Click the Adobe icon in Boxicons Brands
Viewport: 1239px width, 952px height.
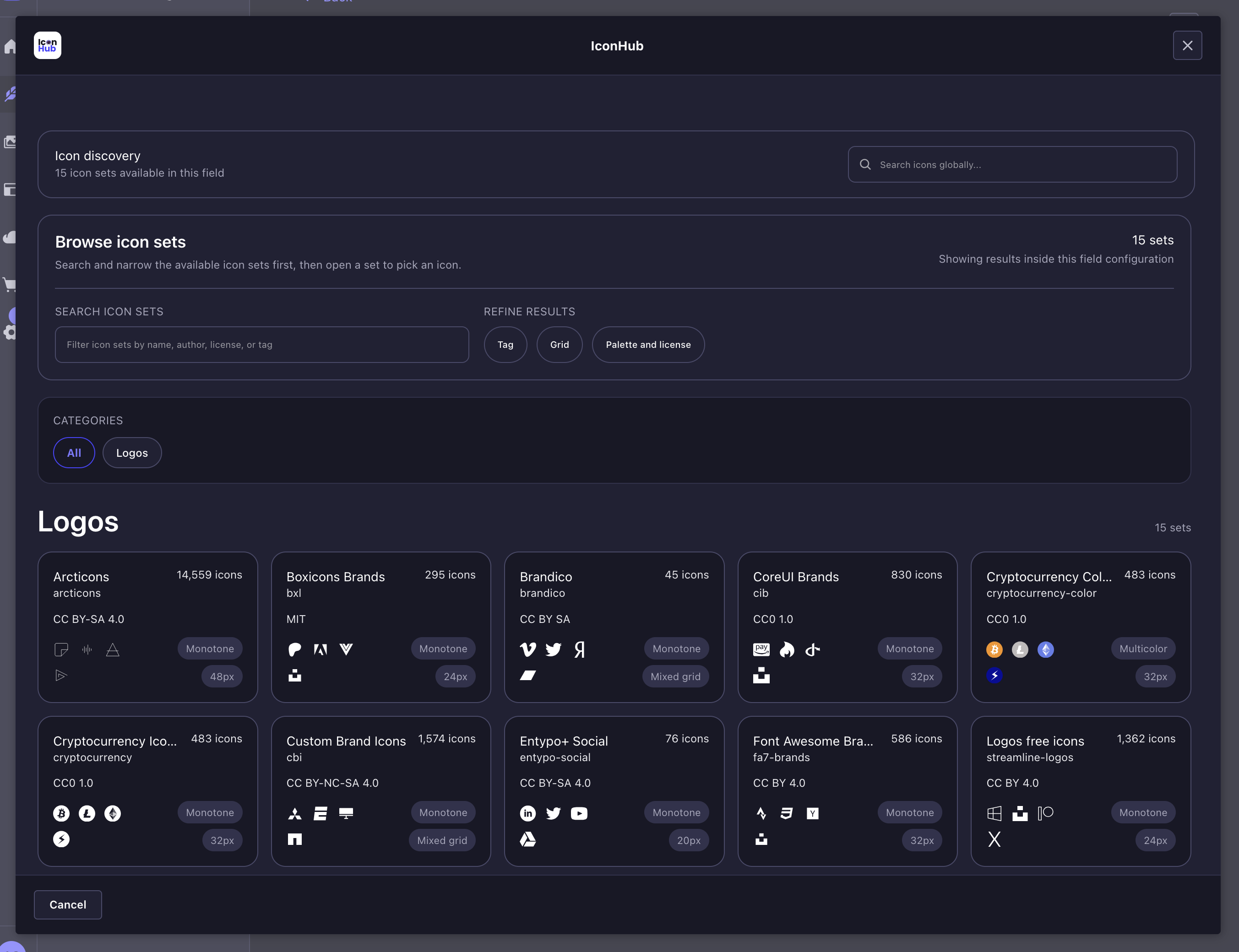point(320,649)
